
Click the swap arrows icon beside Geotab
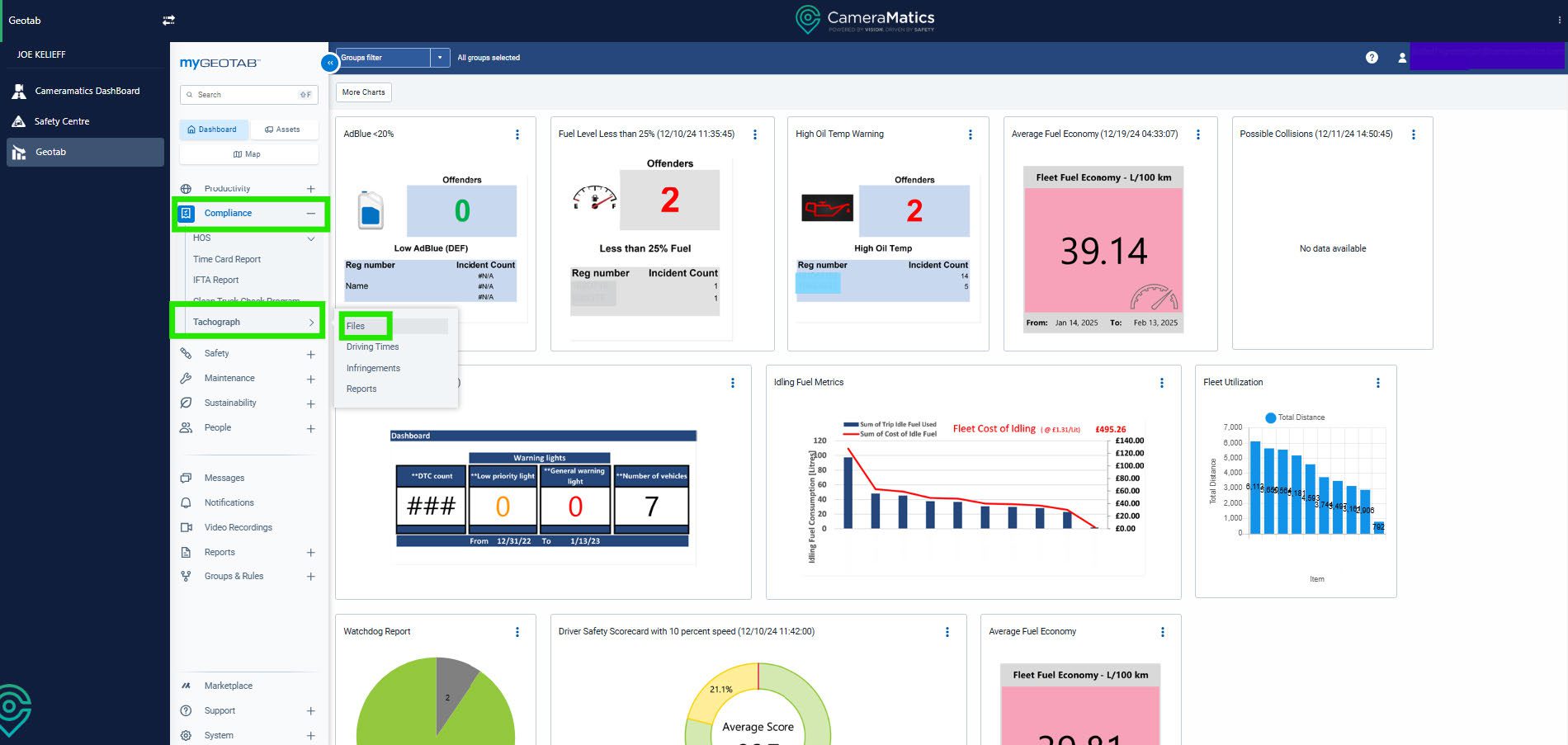(x=168, y=20)
